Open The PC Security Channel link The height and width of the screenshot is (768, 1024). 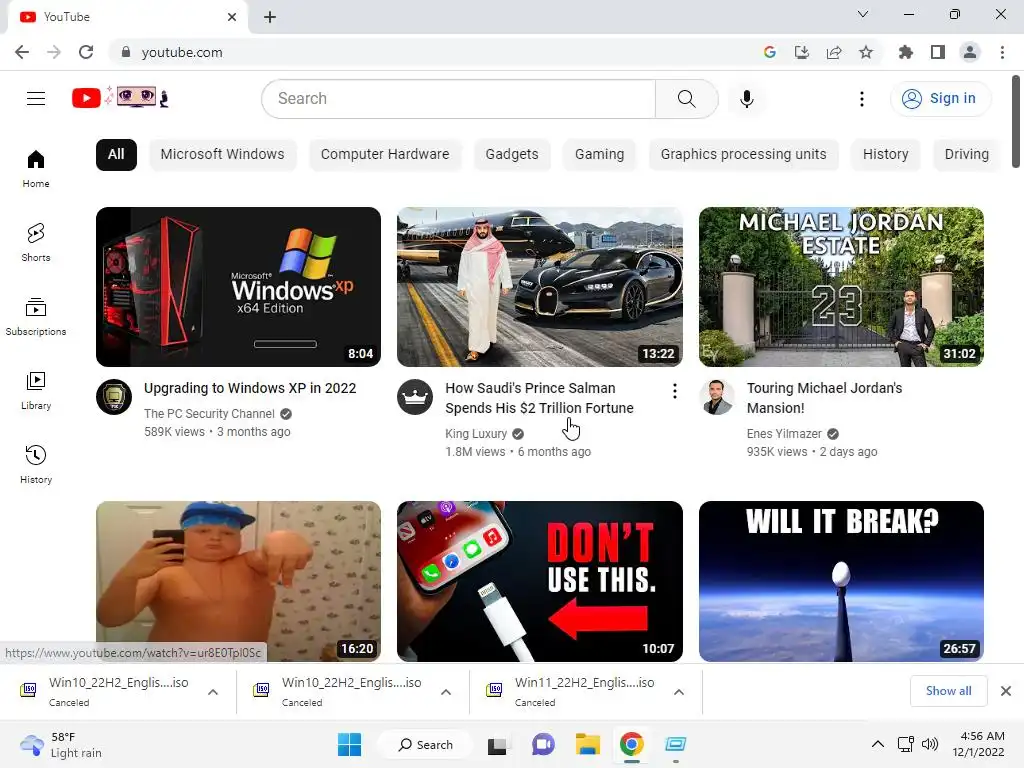point(209,413)
